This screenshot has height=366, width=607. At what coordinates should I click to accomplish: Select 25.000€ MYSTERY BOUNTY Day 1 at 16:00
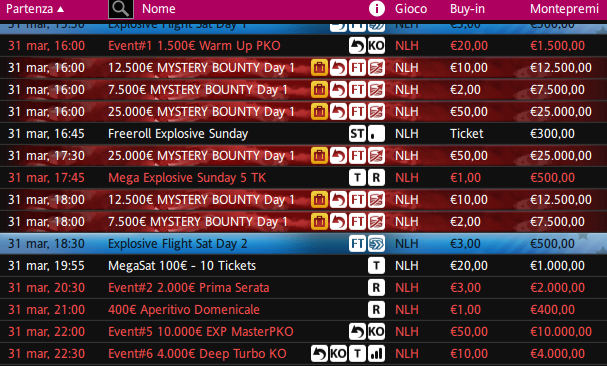click(x=304, y=112)
